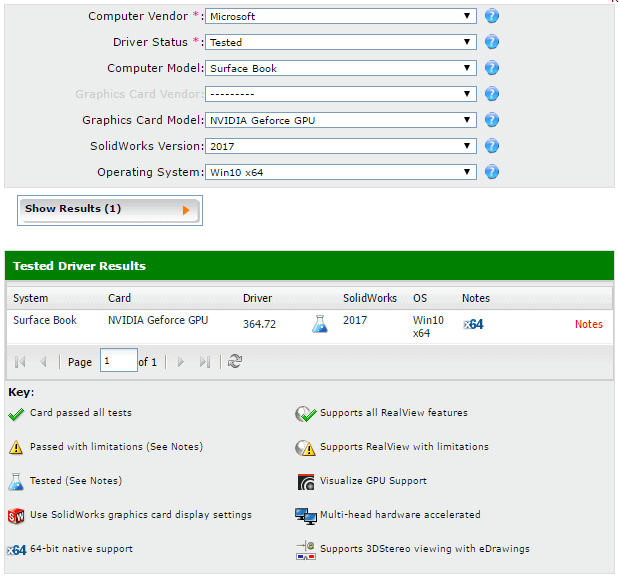Select NVIDIA Geforce GPU cell in results
Screen dimensions: 619x577
(158, 320)
